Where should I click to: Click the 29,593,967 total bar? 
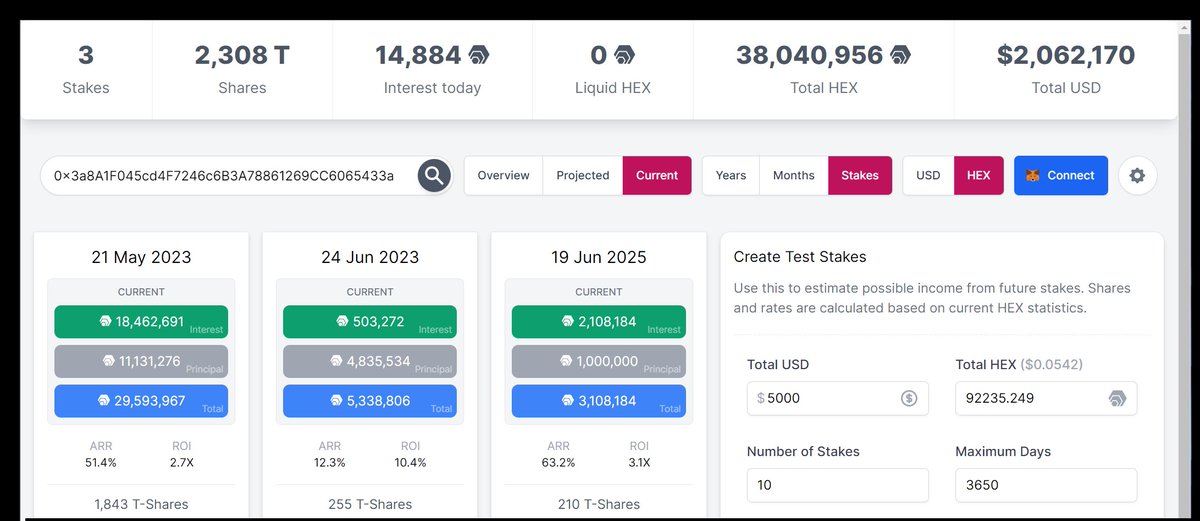[x=141, y=401]
